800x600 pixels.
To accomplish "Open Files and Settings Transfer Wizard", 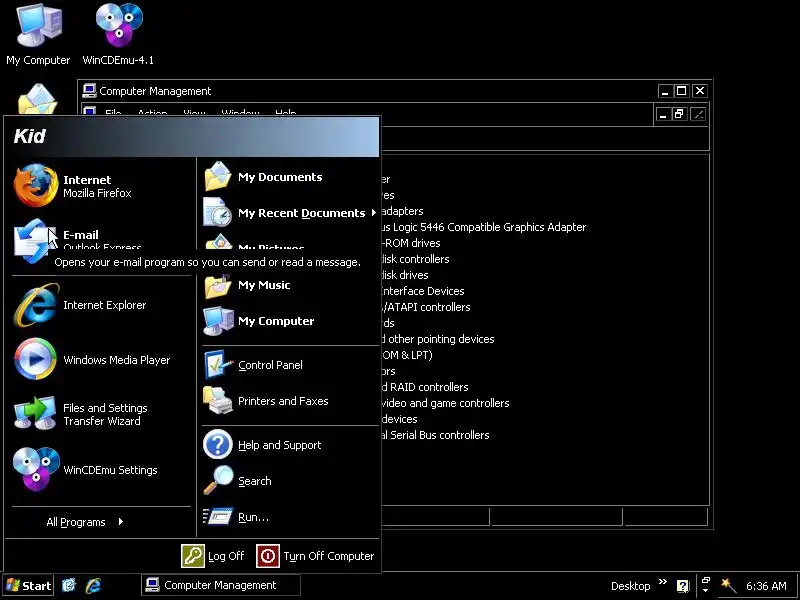I will tap(101, 414).
